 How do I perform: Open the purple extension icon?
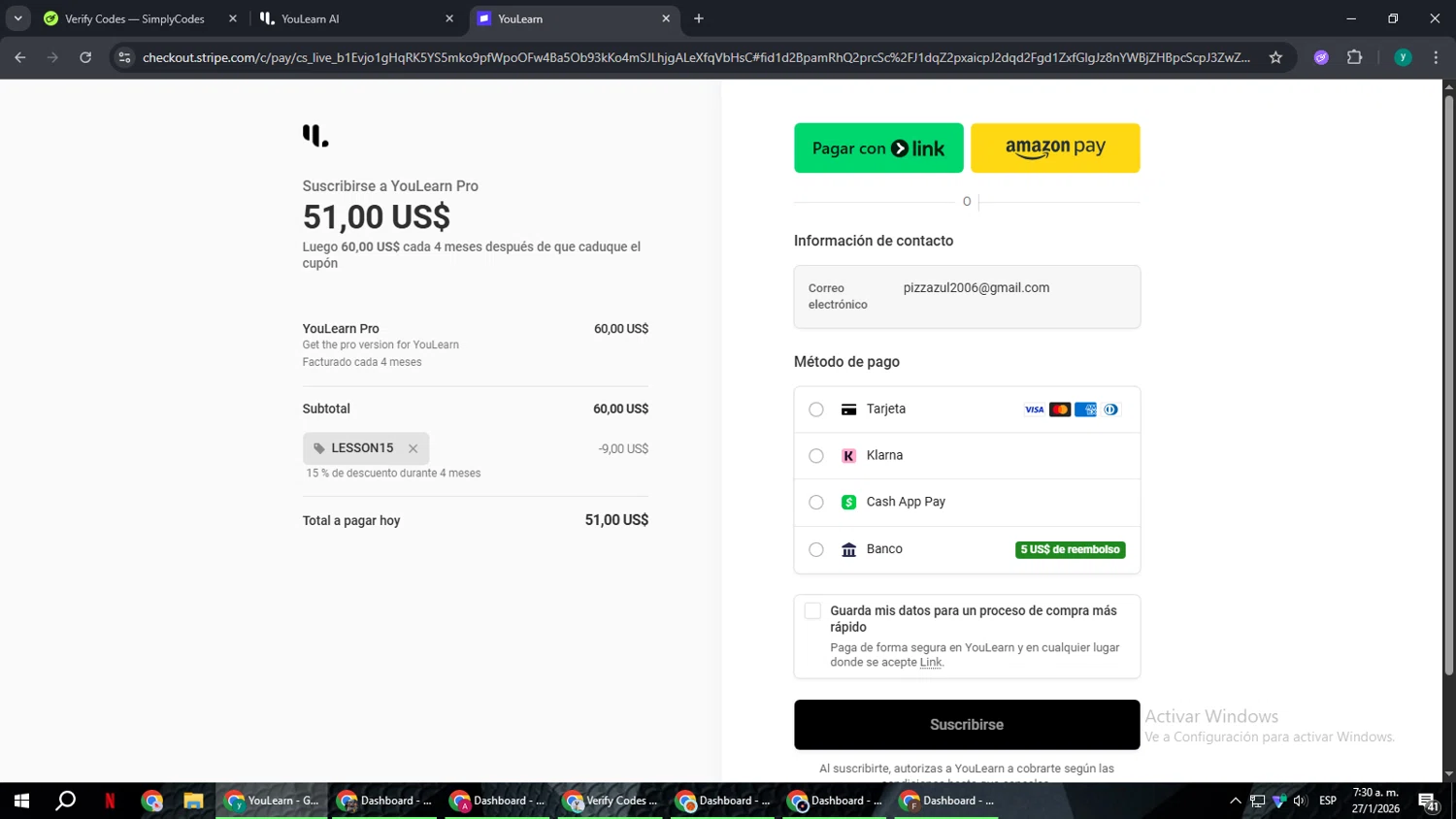click(x=1321, y=57)
